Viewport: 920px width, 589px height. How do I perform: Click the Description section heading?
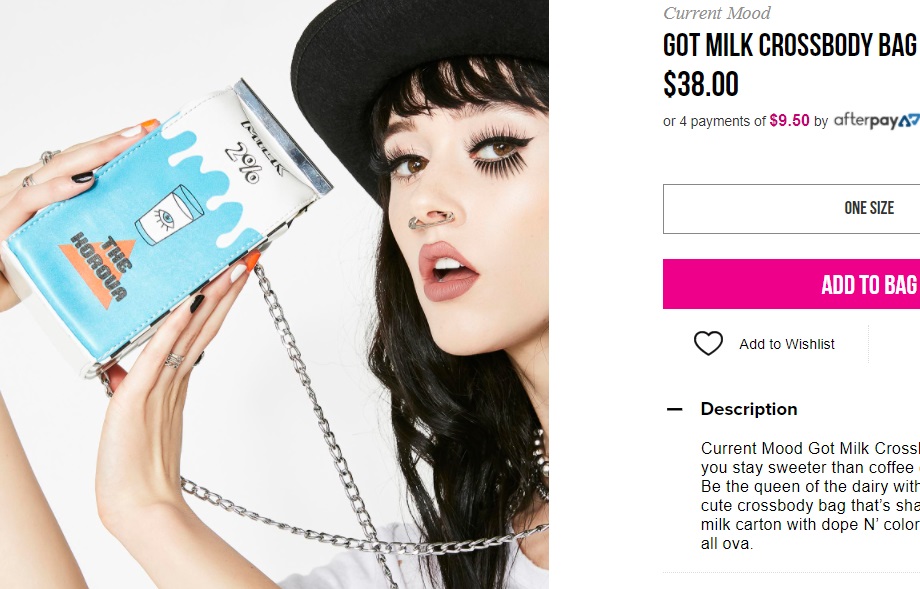749,409
